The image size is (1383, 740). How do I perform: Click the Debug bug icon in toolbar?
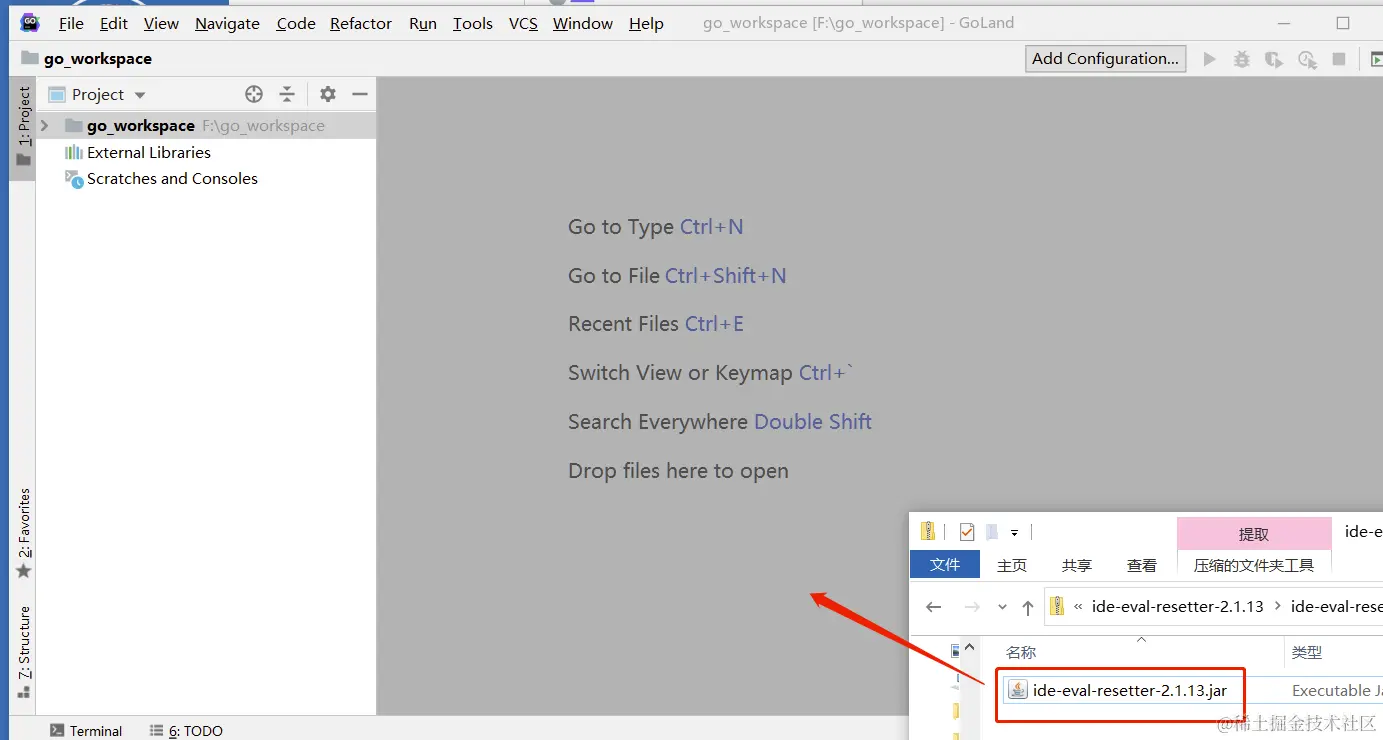[1241, 59]
